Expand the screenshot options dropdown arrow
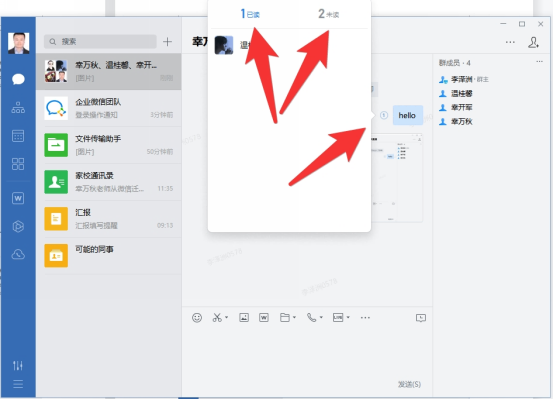Screen dimensions: 554x399 (x=226, y=317)
